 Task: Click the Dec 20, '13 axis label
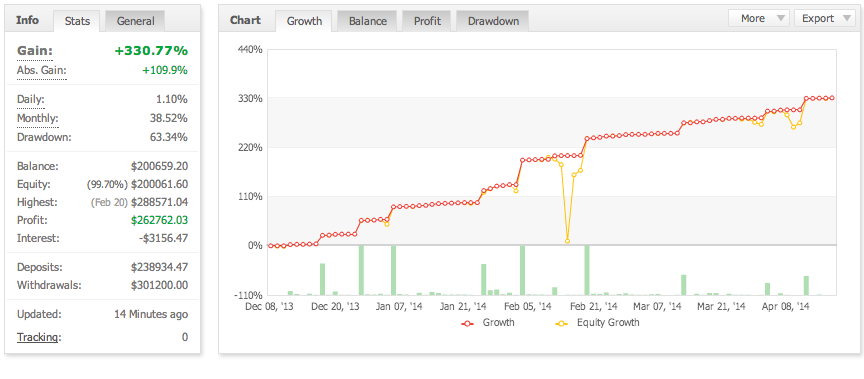coord(335,306)
